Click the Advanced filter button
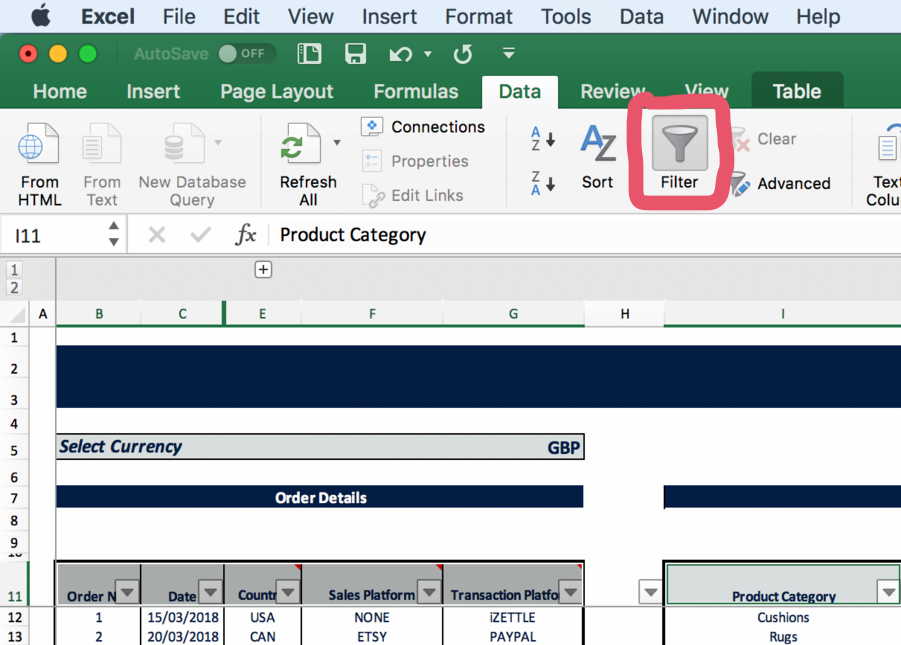Image resolution: width=901 pixels, height=645 pixels. tap(780, 183)
